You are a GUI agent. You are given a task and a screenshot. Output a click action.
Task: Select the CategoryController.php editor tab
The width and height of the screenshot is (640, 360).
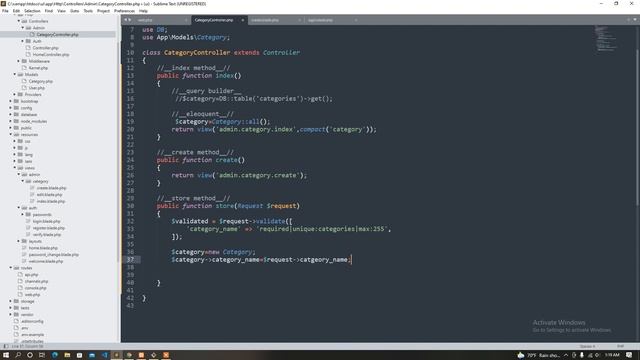coord(214,20)
